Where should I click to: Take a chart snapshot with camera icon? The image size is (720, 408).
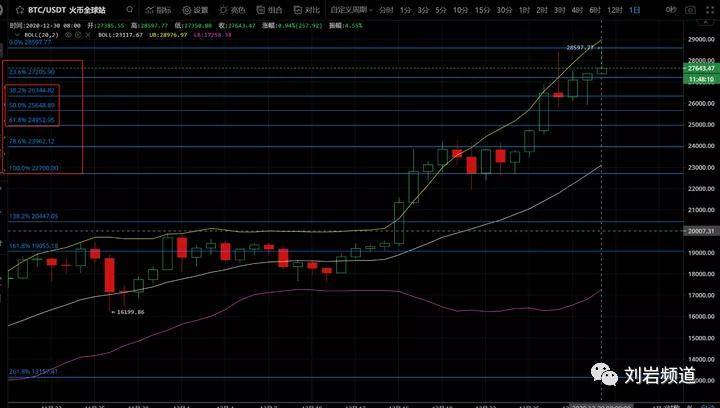(x=690, y=10)
